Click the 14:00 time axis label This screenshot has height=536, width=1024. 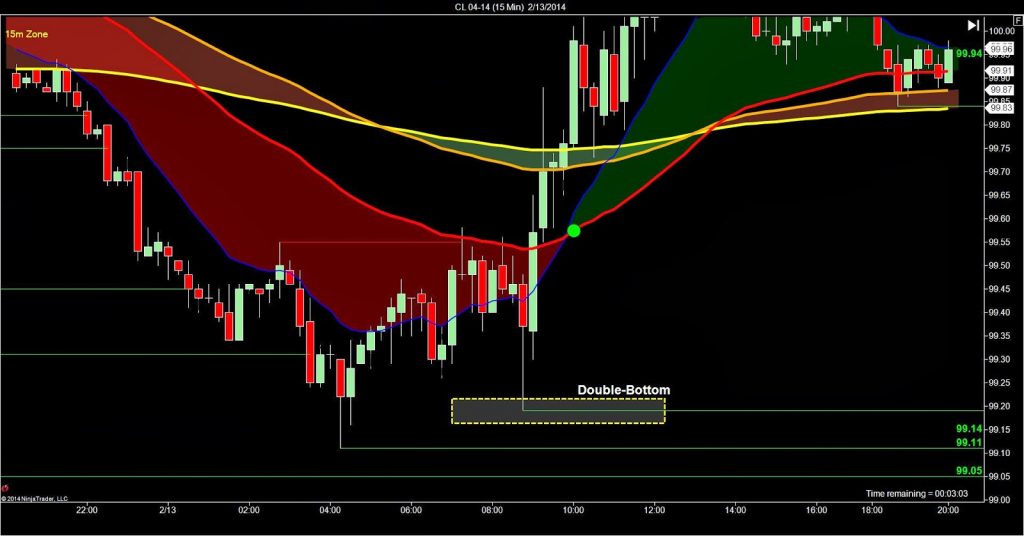(735, 510)
